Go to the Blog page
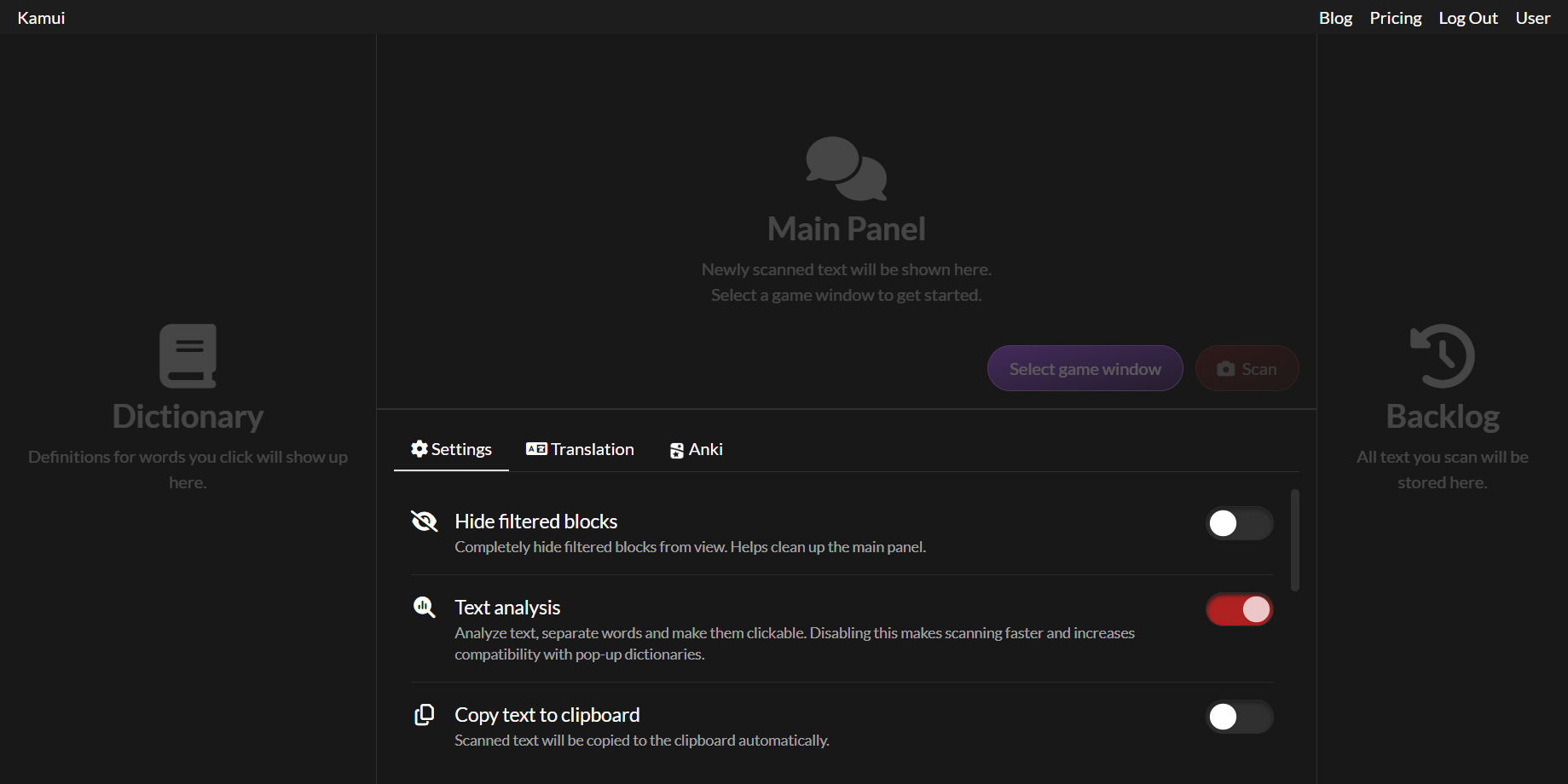Screen dimensions: 1568x784 pos(1335,18)
